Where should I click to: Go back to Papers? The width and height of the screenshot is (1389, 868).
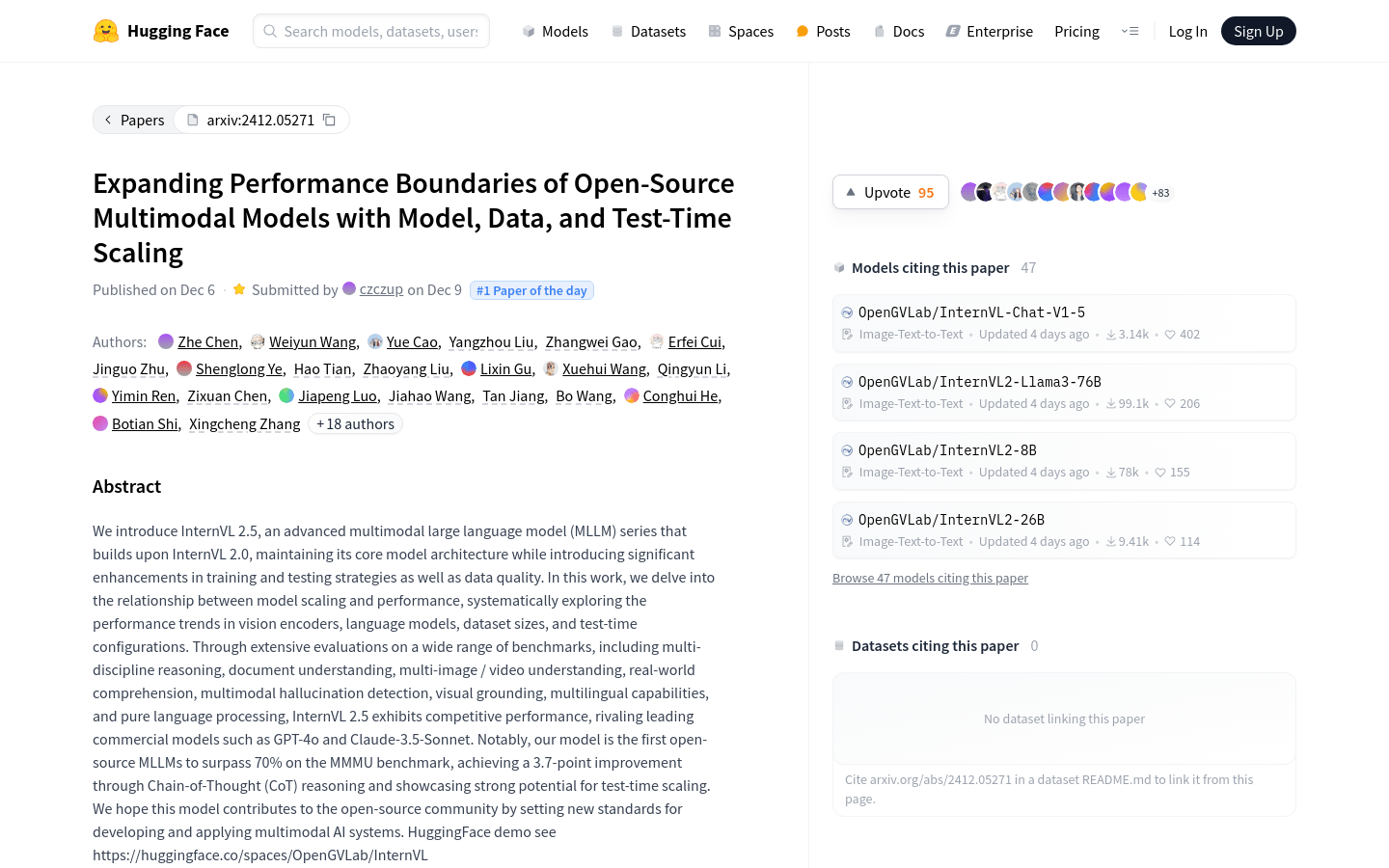[133, 120]
